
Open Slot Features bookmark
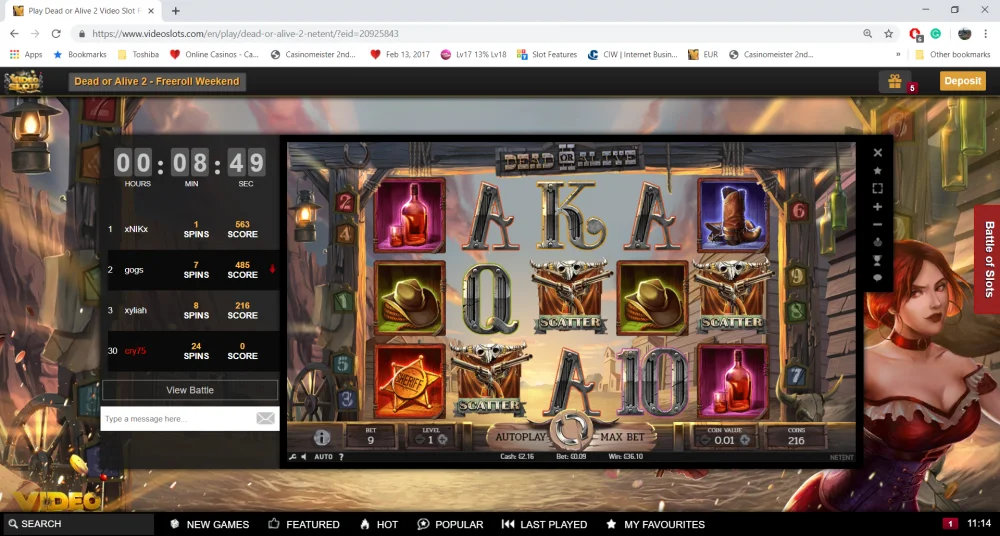click(547, 54)
